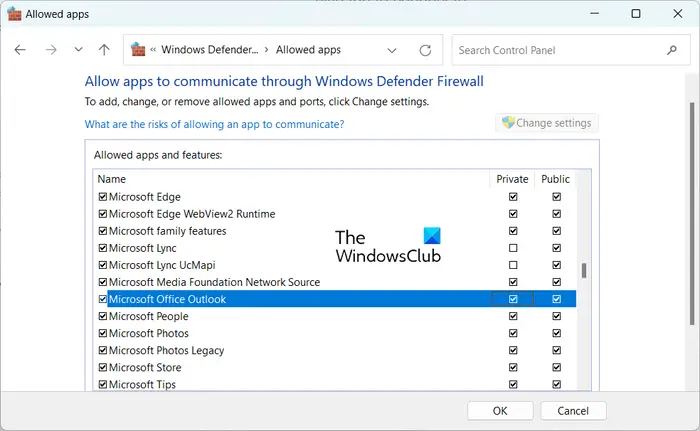Toggle Microsoft Edge WebView2 Runtime name checkbox
The image size is (700, 431).
(x=103, y=213)
